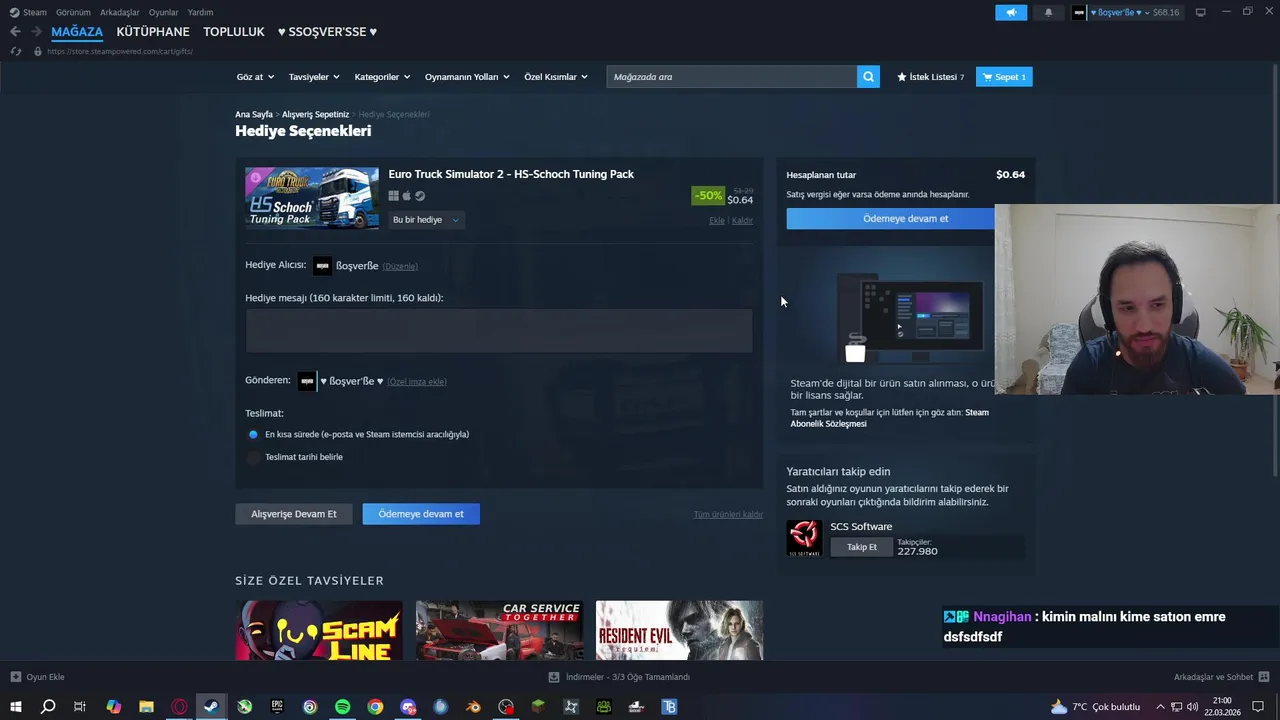Select 'Teslimat tarihi belirle' delivery option
1280x720 pixels.
(253, 457)
